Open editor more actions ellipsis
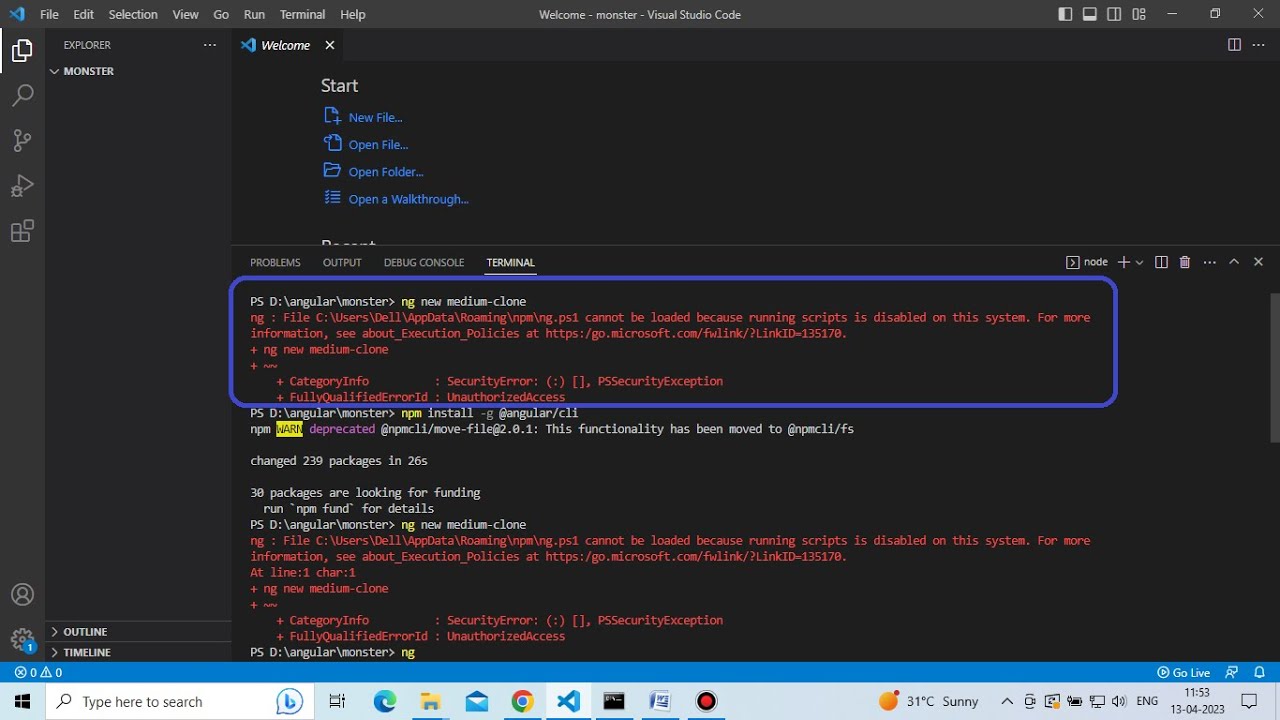Screen dimensions: 1280x720 [1258, 45]
